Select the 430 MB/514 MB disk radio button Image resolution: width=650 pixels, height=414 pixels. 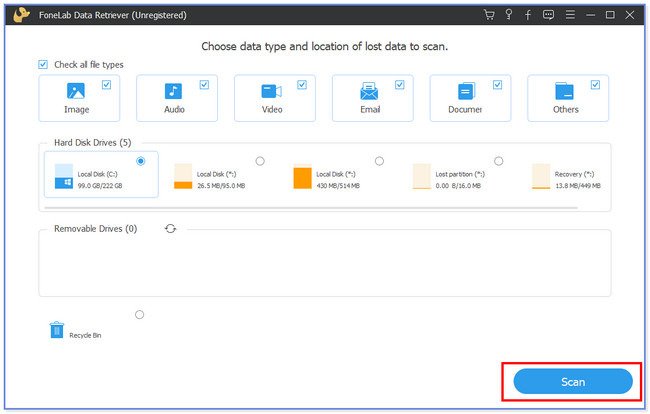(379, 161)
